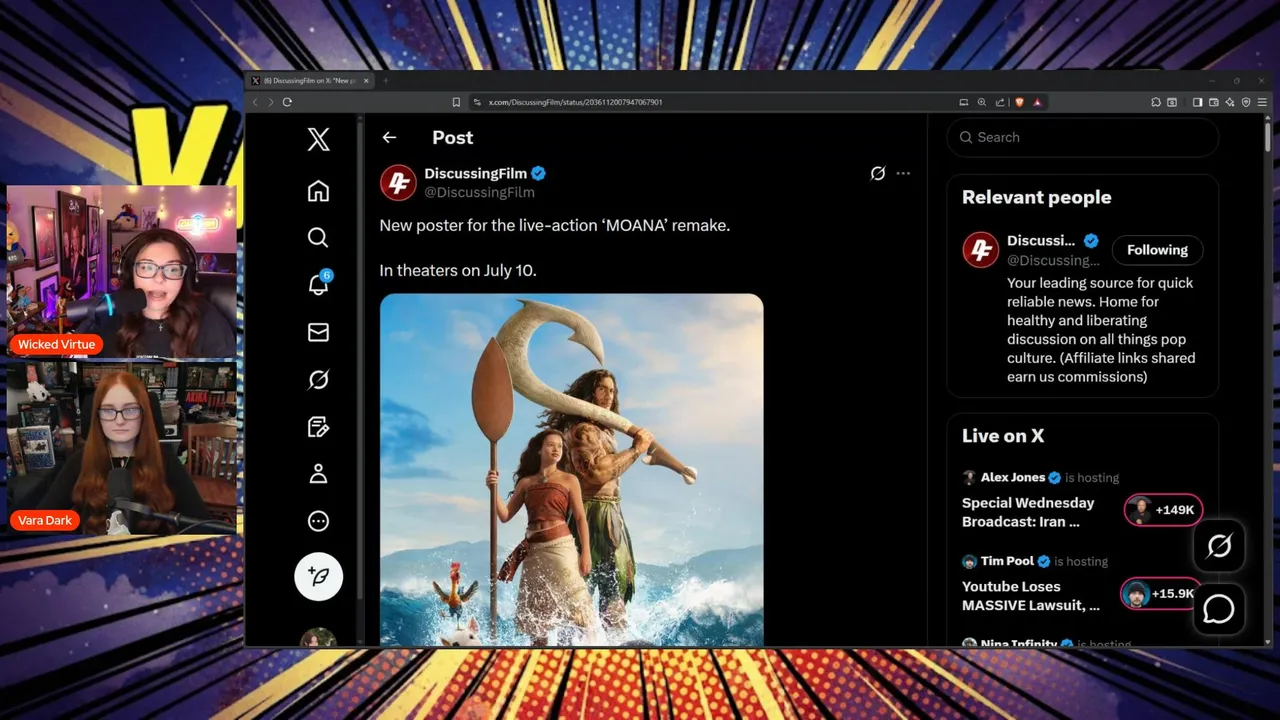
Task: Open the Articles compose icon in sidebar
Action: pyautogui.click(x=318, y=427)
